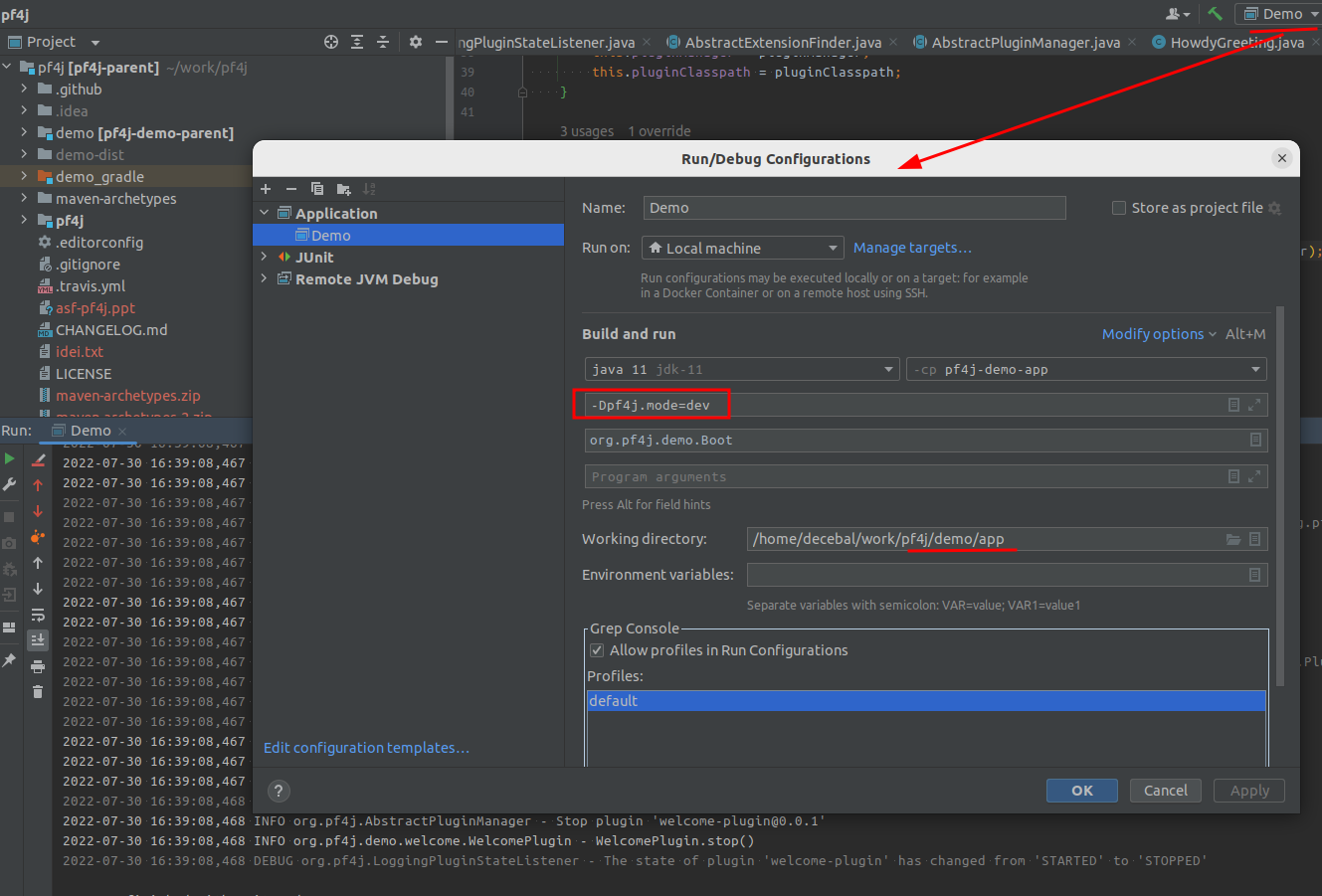
Task: Click Cancel button in dialog
Action: pos(1166,791)
